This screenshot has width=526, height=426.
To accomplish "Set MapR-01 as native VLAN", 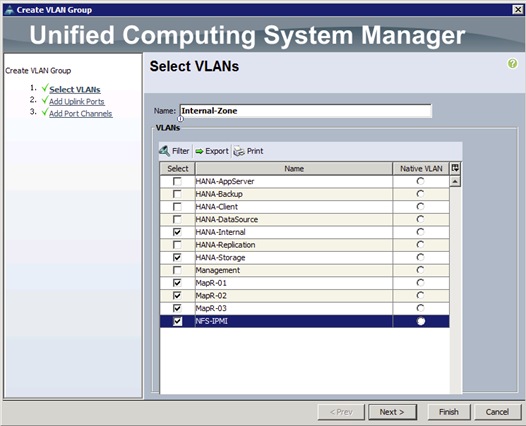I will 420,283.
